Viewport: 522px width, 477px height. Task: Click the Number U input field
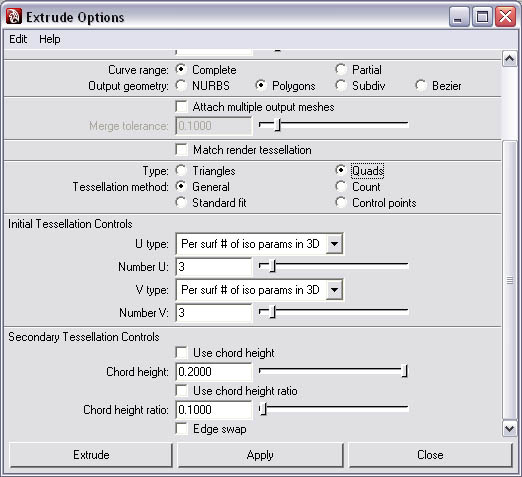click(214, 267)
